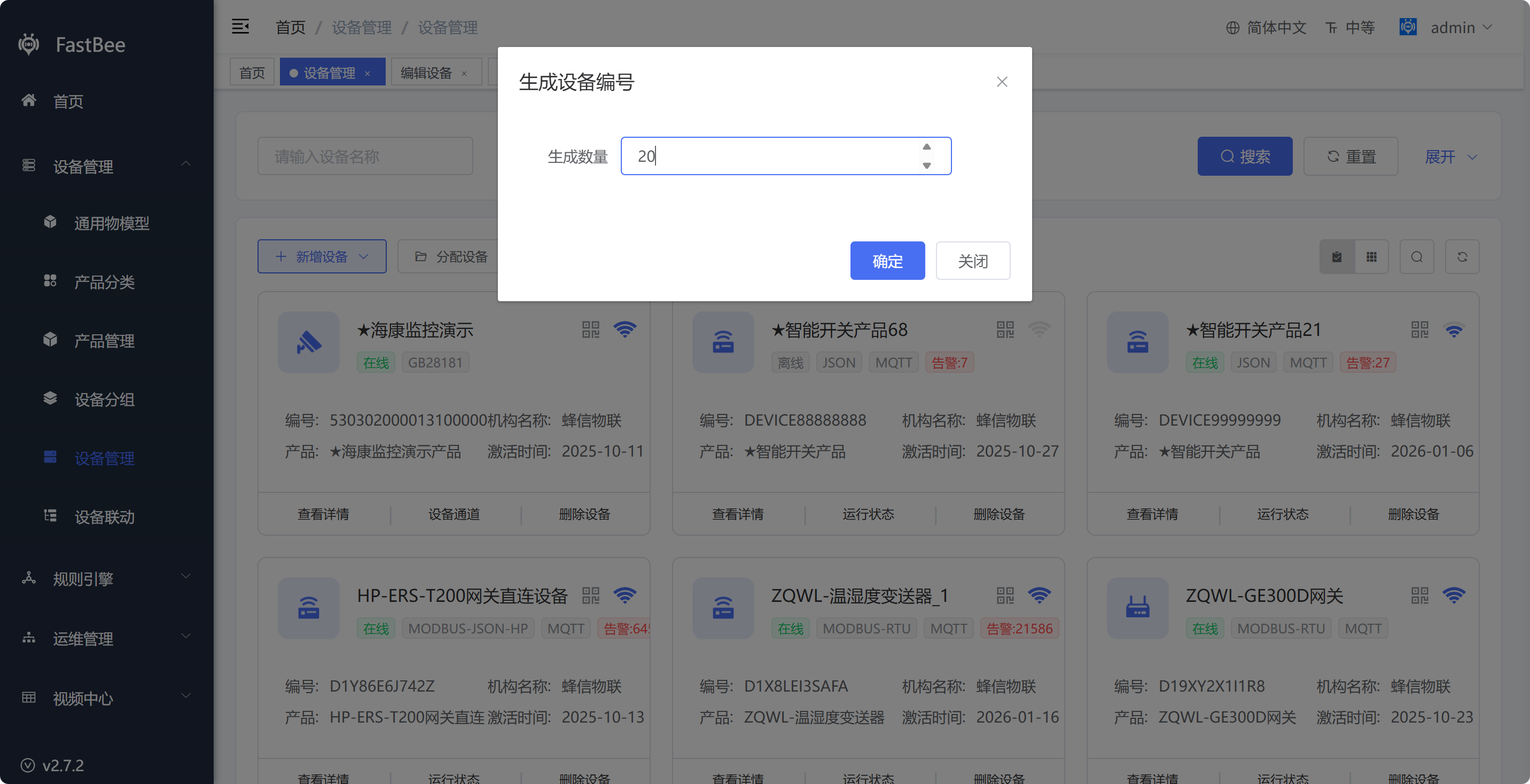Click into the 生成数量 input field
This screenshot has width=1530, height=784.
tap(766, 156)
